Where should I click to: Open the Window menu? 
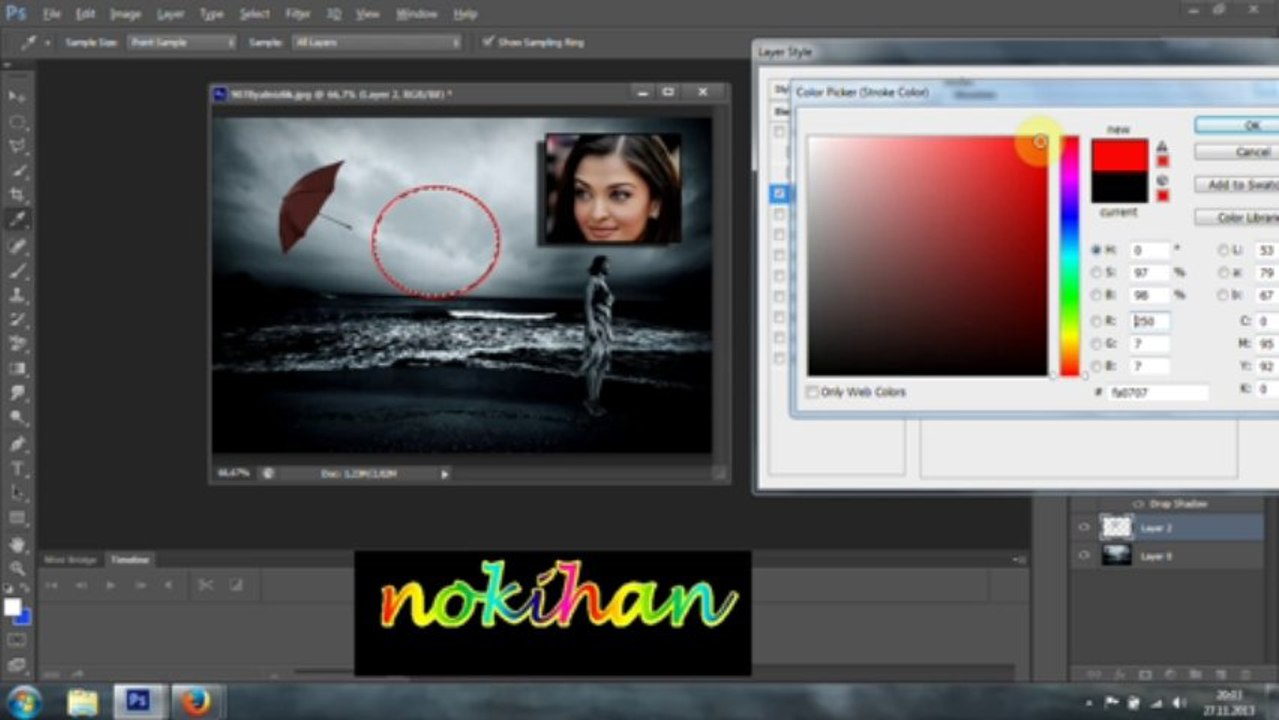416,14
